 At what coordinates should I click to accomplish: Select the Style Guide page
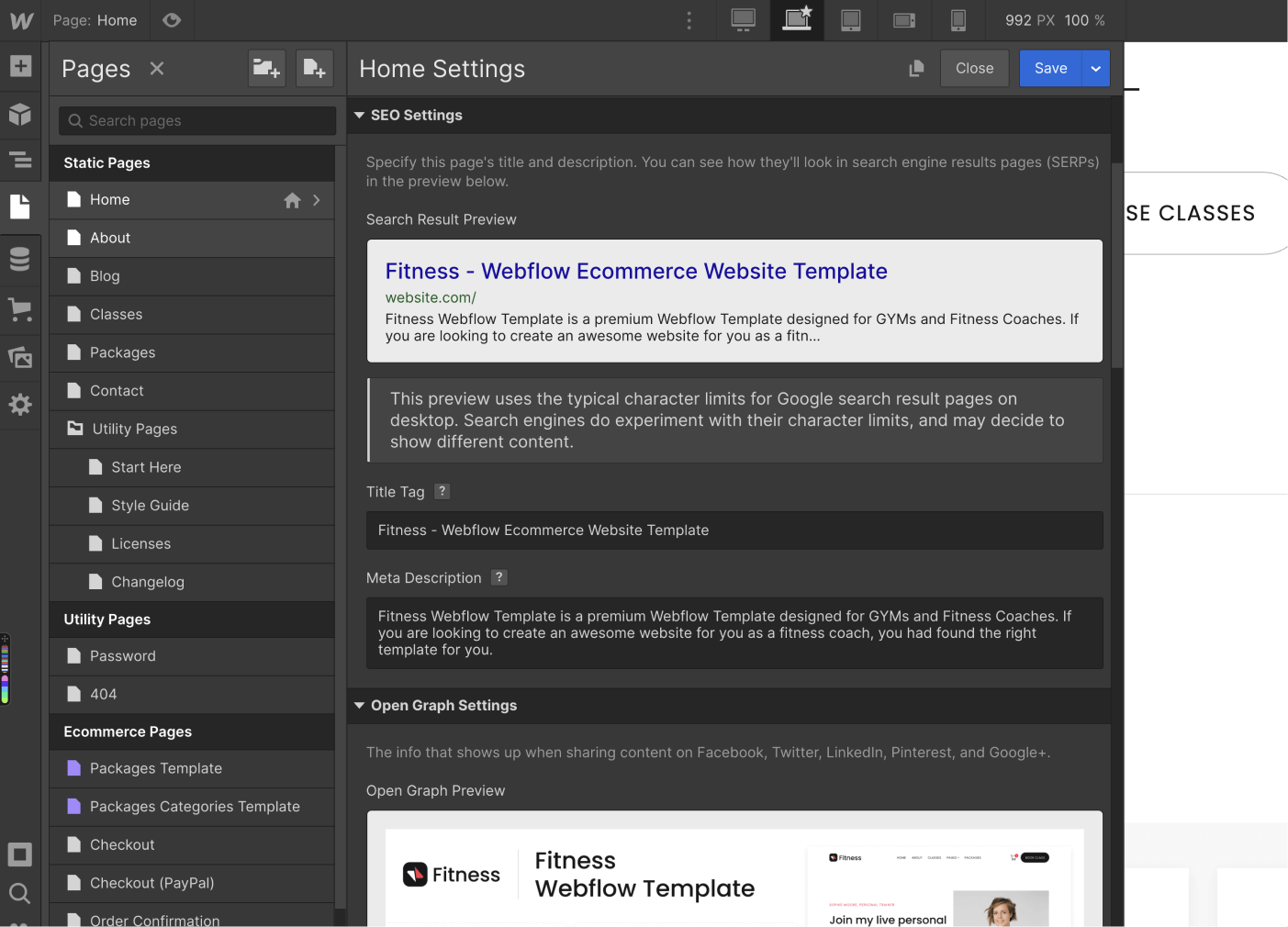pyautogui.click(x=192, y=506)
